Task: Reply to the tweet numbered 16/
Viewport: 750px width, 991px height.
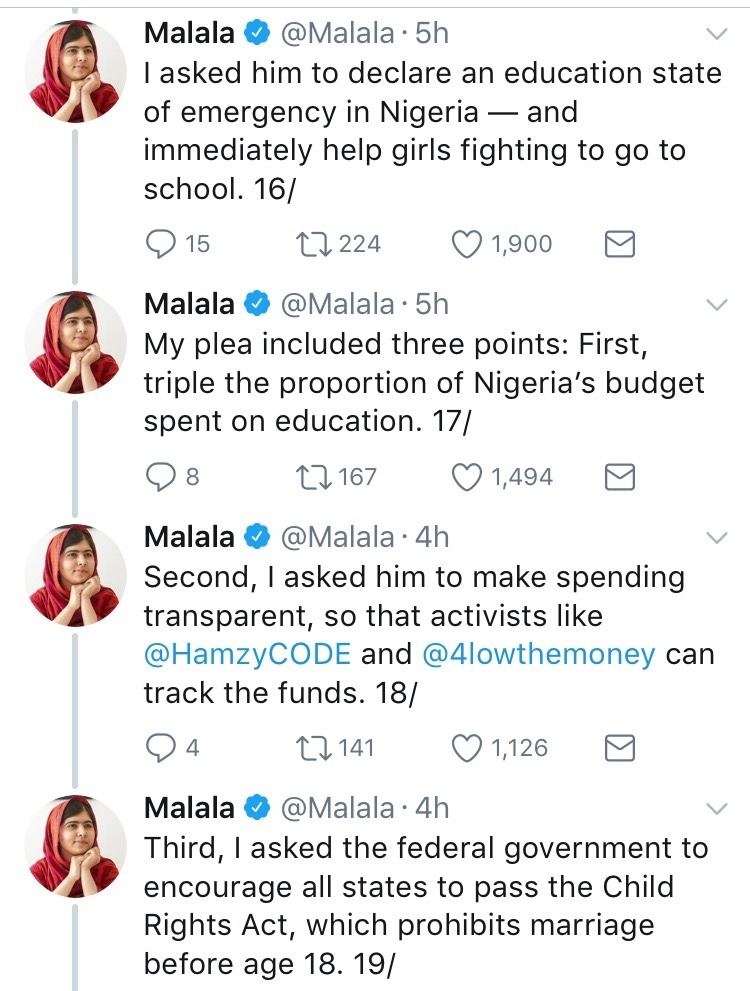Action: 160,243
